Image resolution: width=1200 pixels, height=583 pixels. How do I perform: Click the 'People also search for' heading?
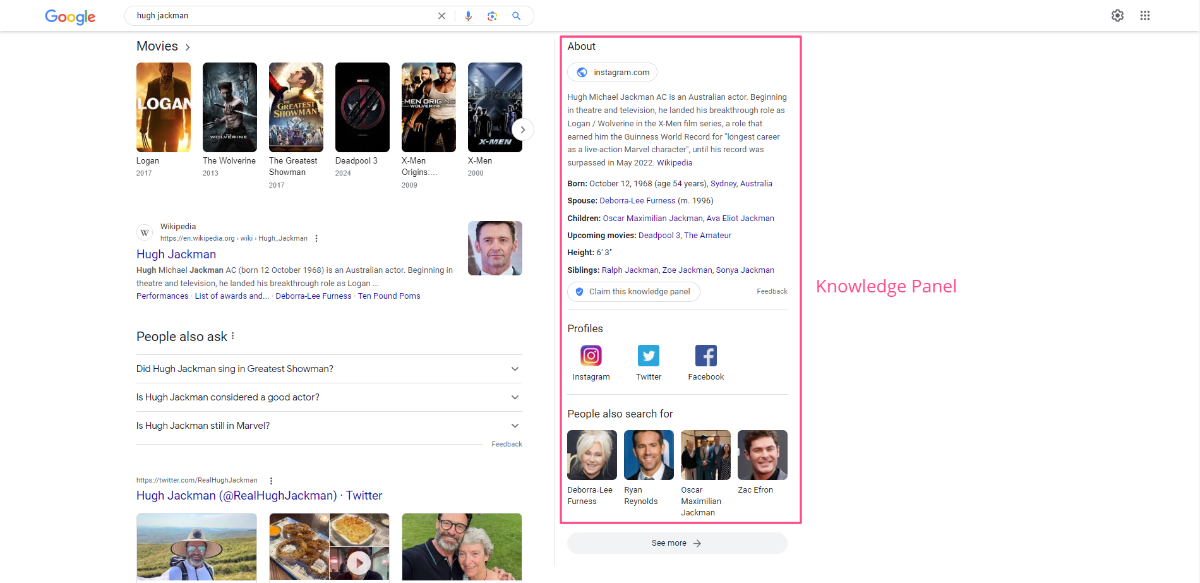point(620,414)
